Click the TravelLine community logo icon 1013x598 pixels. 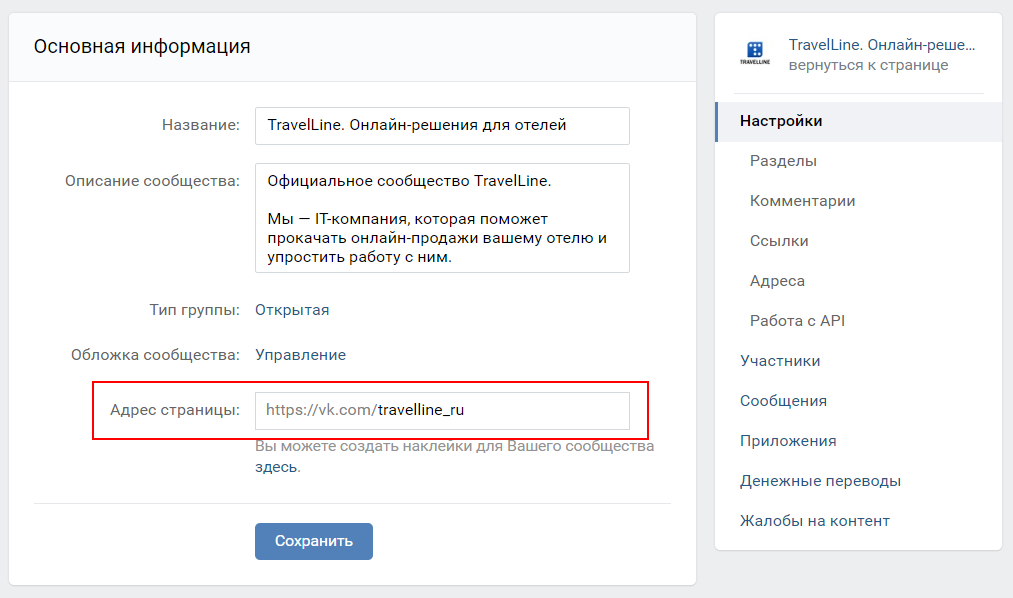coord(755,54)
